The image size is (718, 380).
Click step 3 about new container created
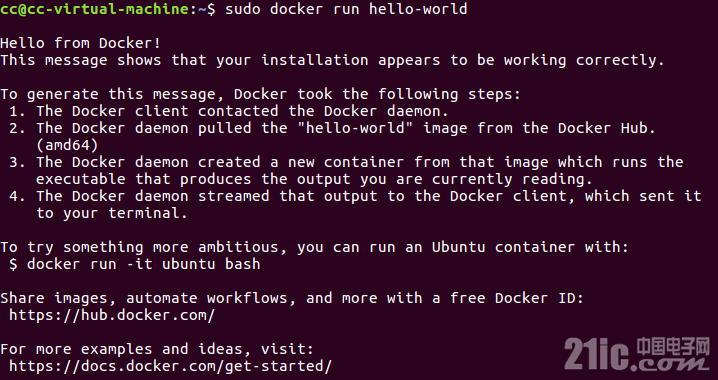(x=346, y=163)
